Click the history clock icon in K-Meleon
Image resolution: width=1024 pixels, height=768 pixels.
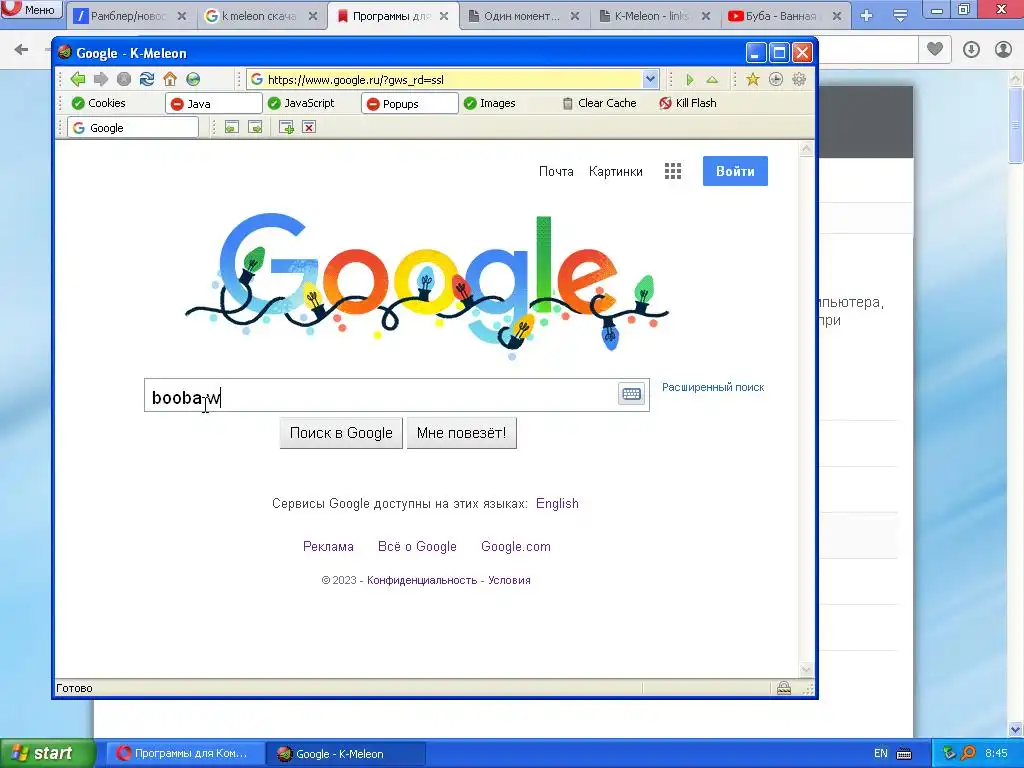click(776, 79)
